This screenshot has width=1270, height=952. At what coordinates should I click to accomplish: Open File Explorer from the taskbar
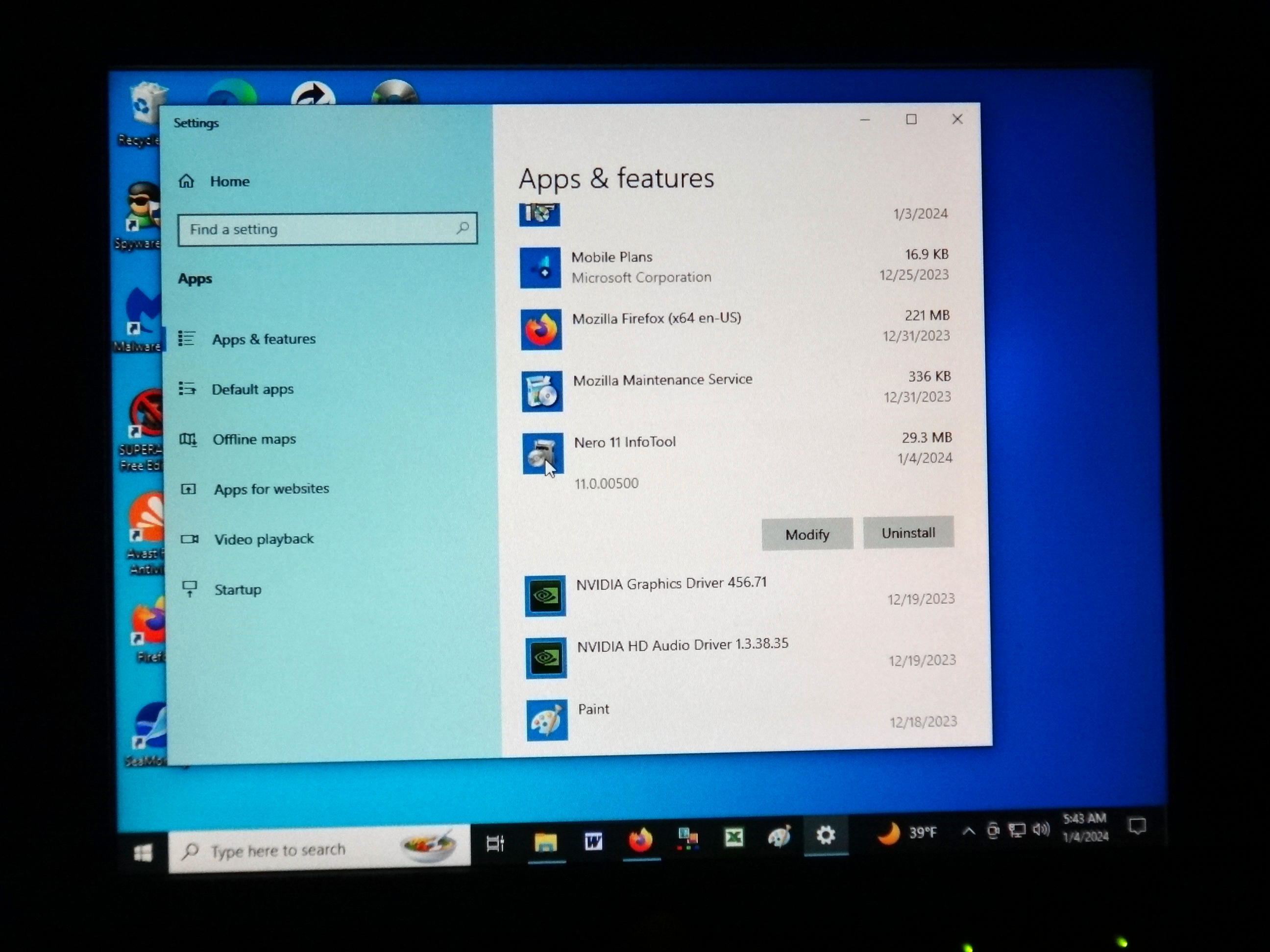coord(545,842)
